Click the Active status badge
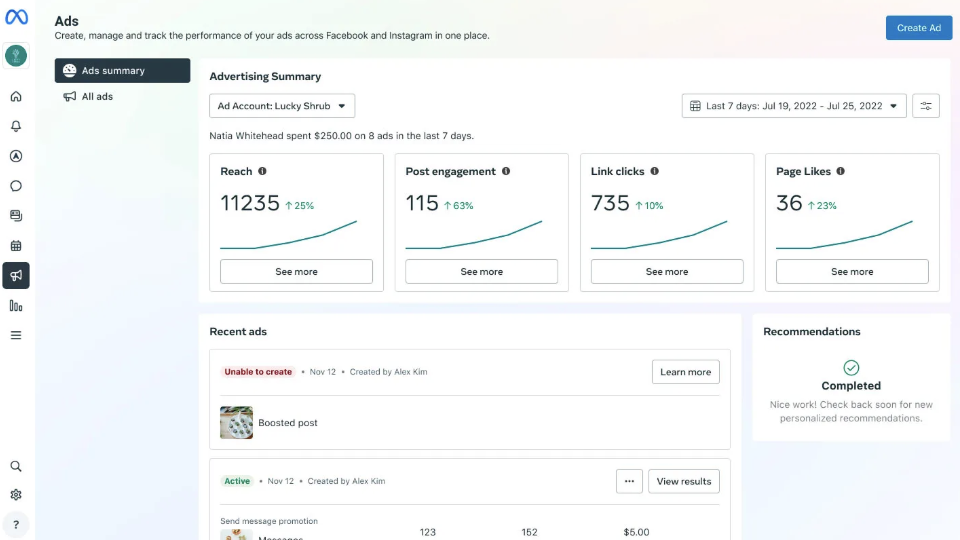The height and width of the screenshot is (540, 960). coord(237,481)
